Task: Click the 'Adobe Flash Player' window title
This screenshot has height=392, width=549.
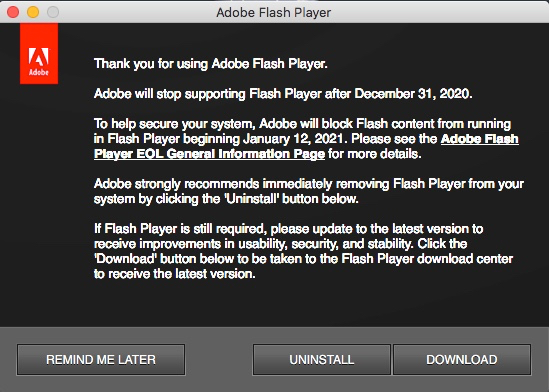Action: tap(273, 13)
